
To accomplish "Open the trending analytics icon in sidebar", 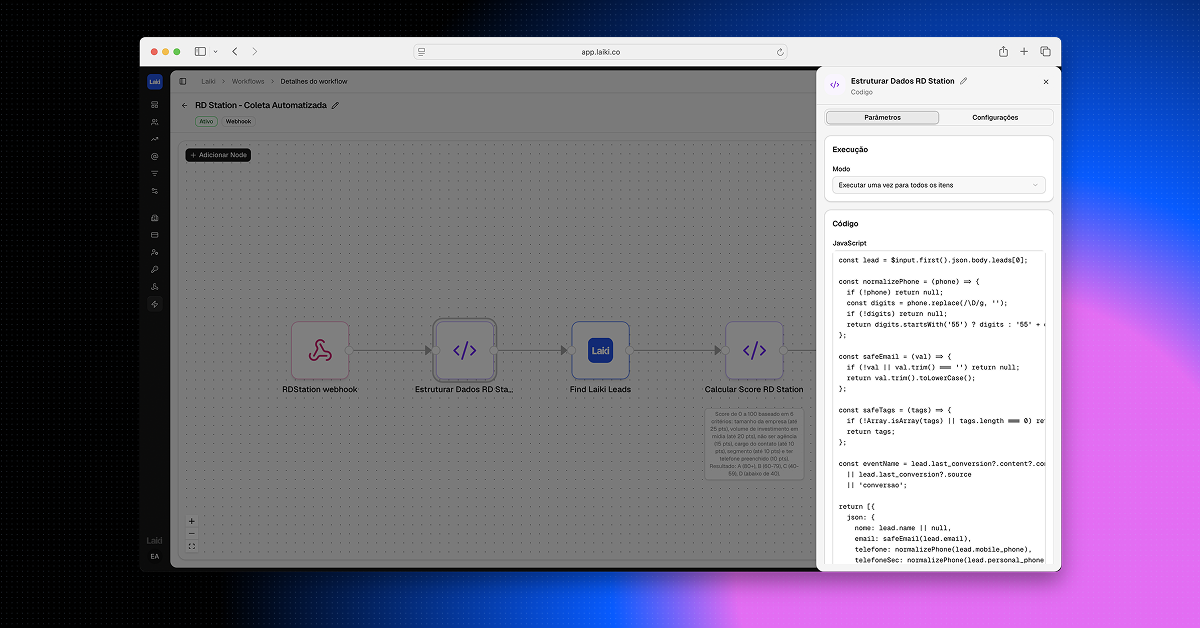I will 155,139.
